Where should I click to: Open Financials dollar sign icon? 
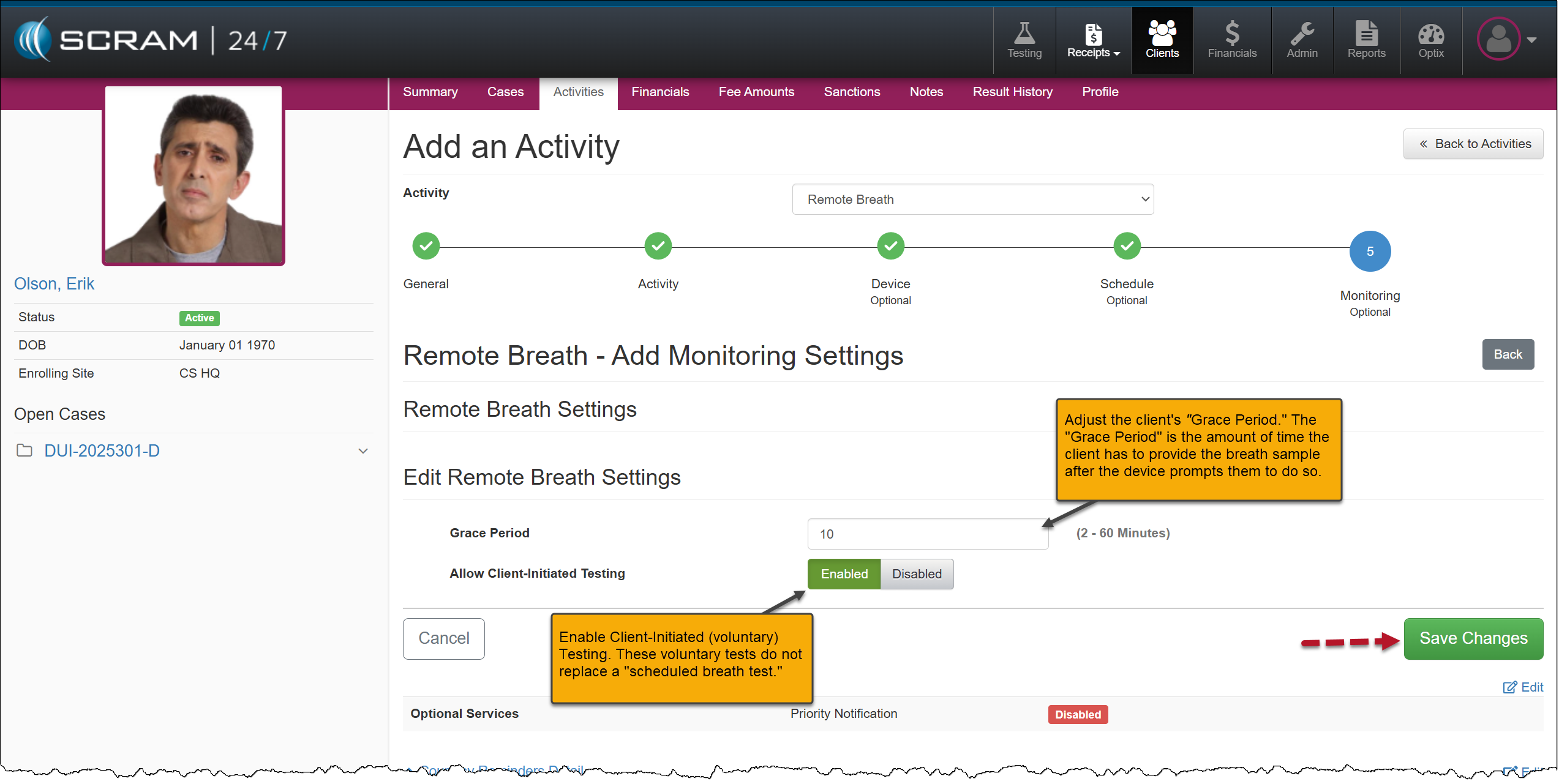[1231, 34]
